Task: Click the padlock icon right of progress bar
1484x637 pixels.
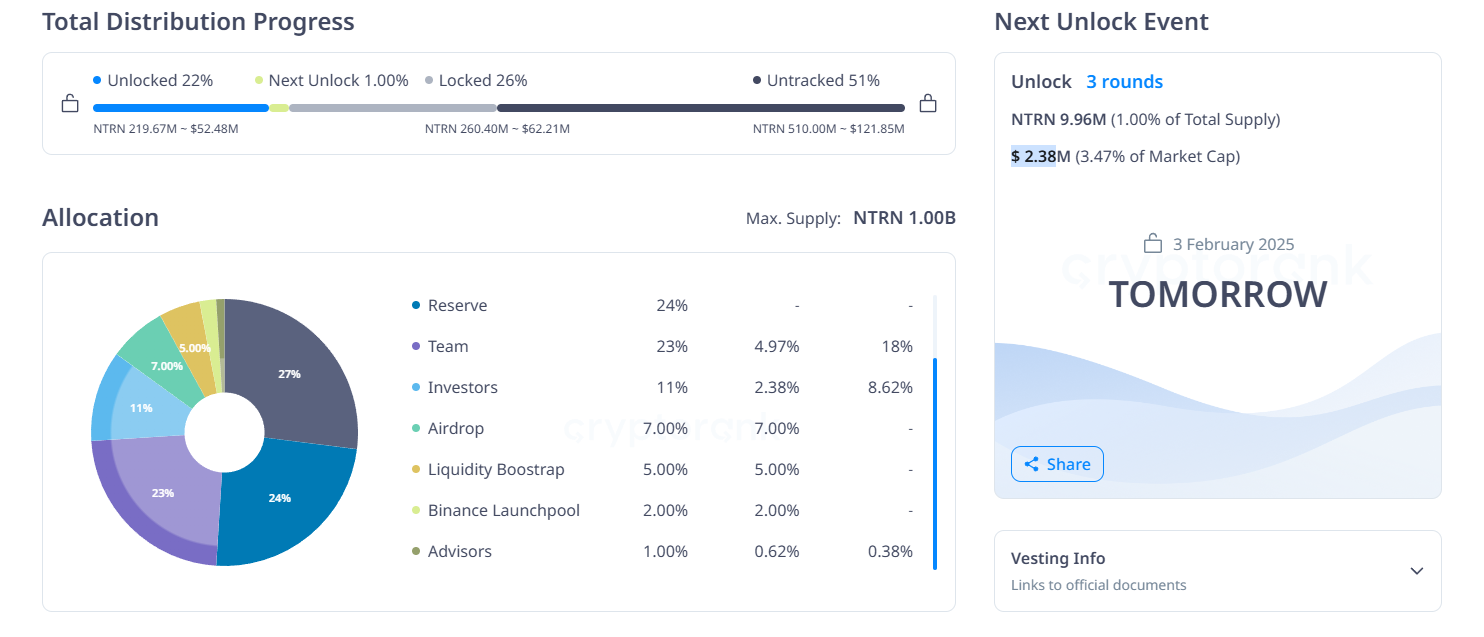Action: [928, 103]
